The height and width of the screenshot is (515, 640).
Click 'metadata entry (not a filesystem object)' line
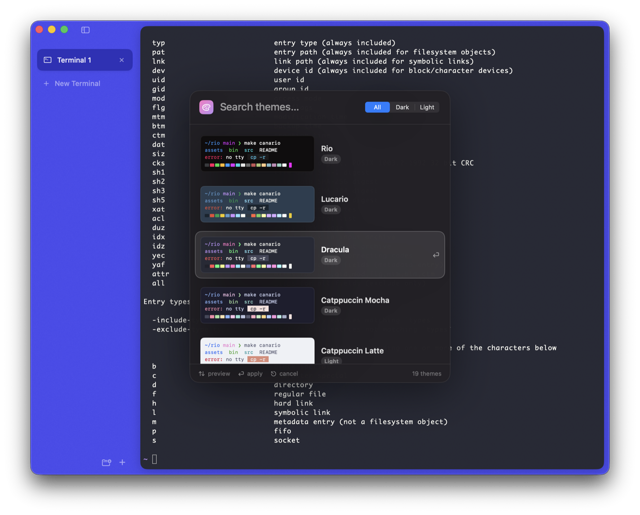tap(360, 422)
